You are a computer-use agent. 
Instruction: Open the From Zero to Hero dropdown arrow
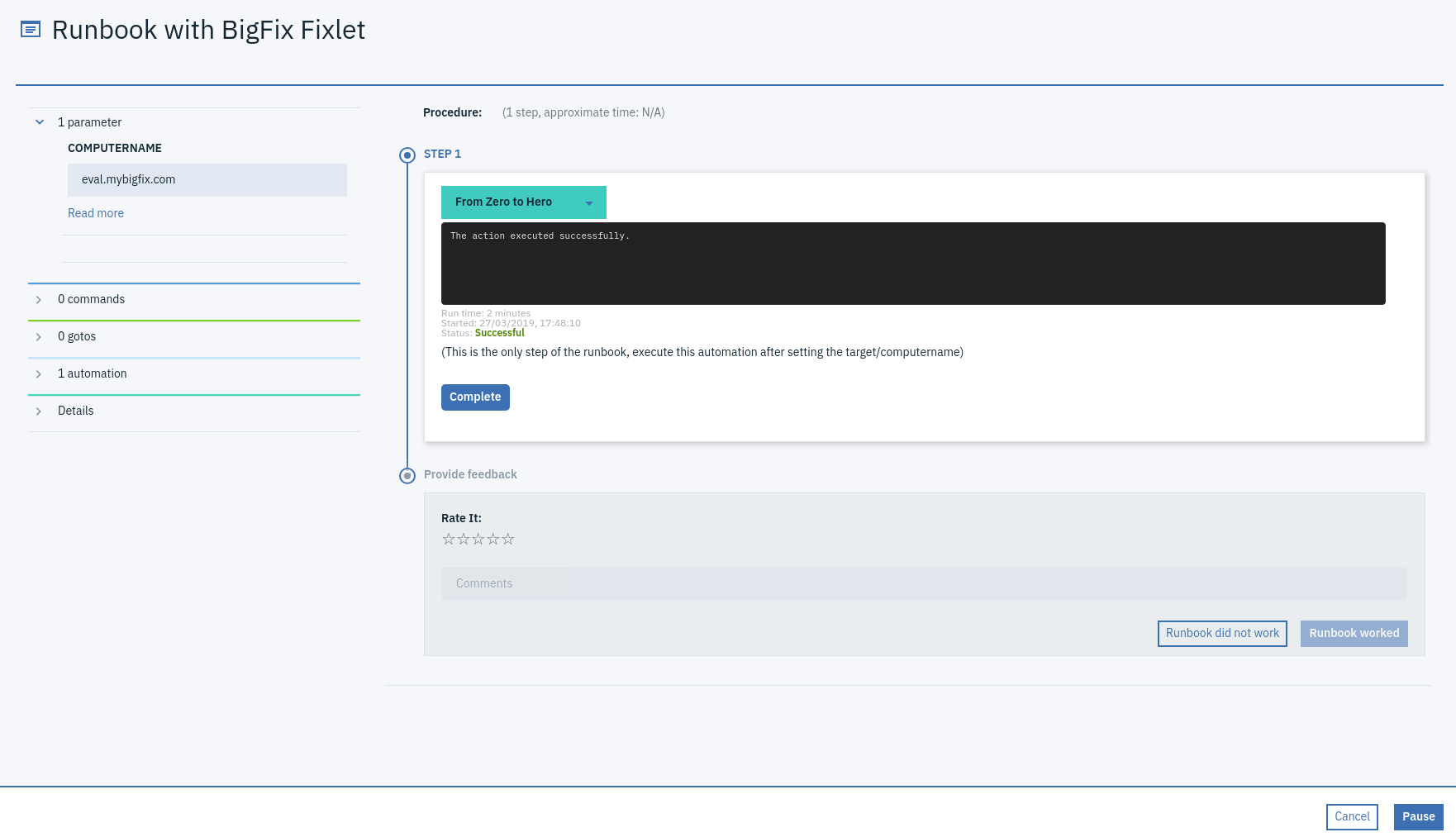(589, 202)
